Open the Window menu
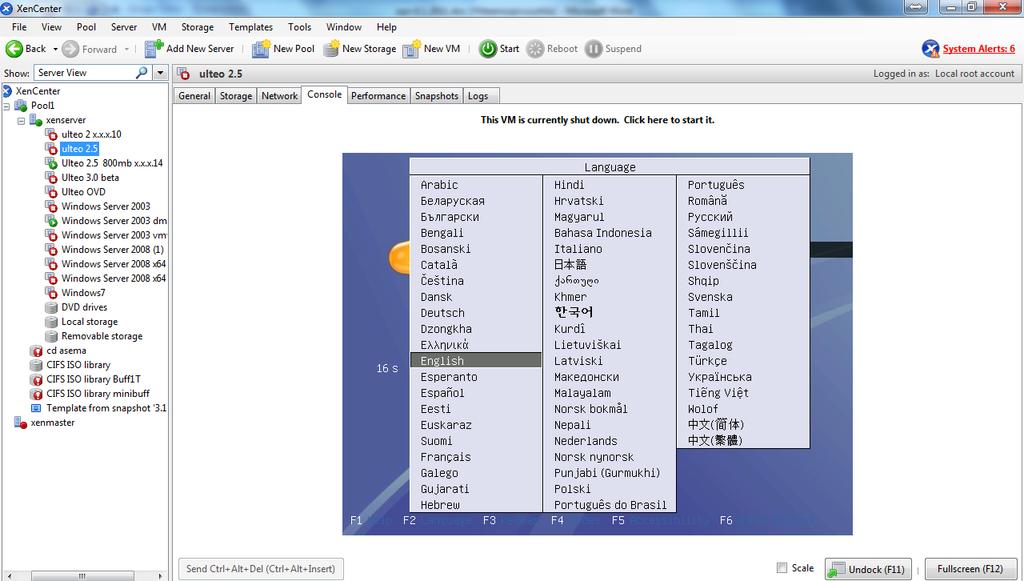Viewport: 1024px width, 581px height. [344, 27]
